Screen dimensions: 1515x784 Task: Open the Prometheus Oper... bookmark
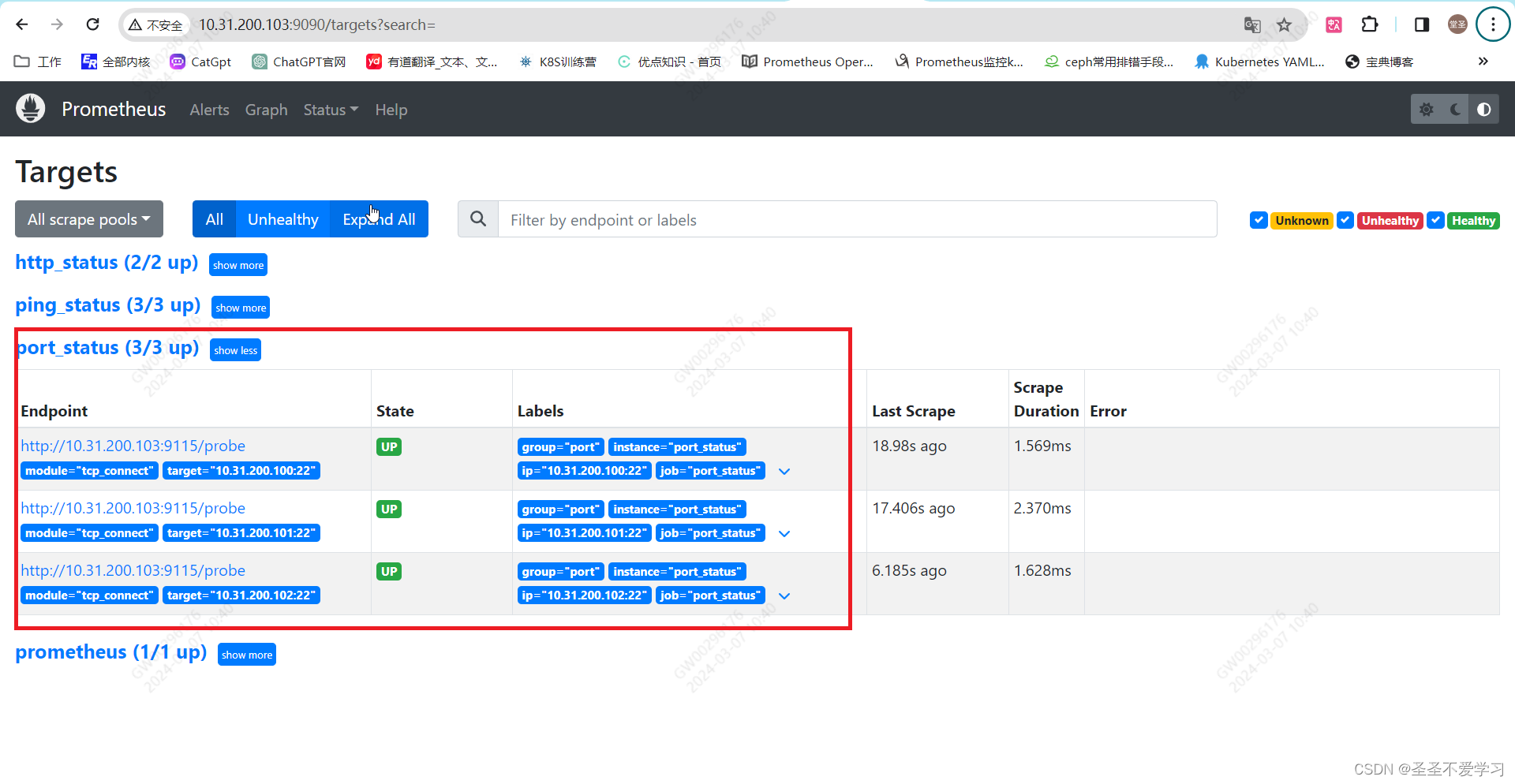click(808, 62)
